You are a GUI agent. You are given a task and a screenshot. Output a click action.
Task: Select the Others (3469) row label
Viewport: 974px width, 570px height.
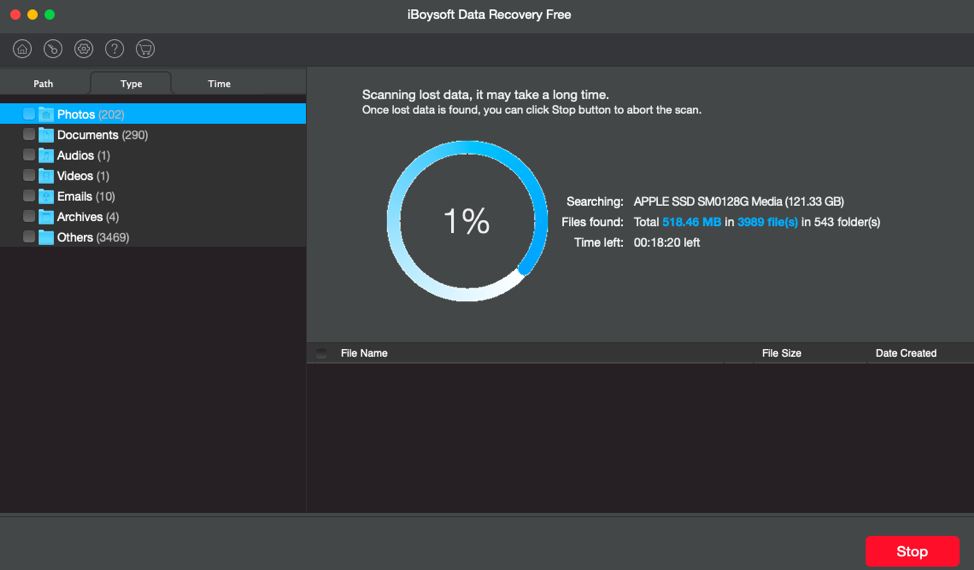click(93, 237)
